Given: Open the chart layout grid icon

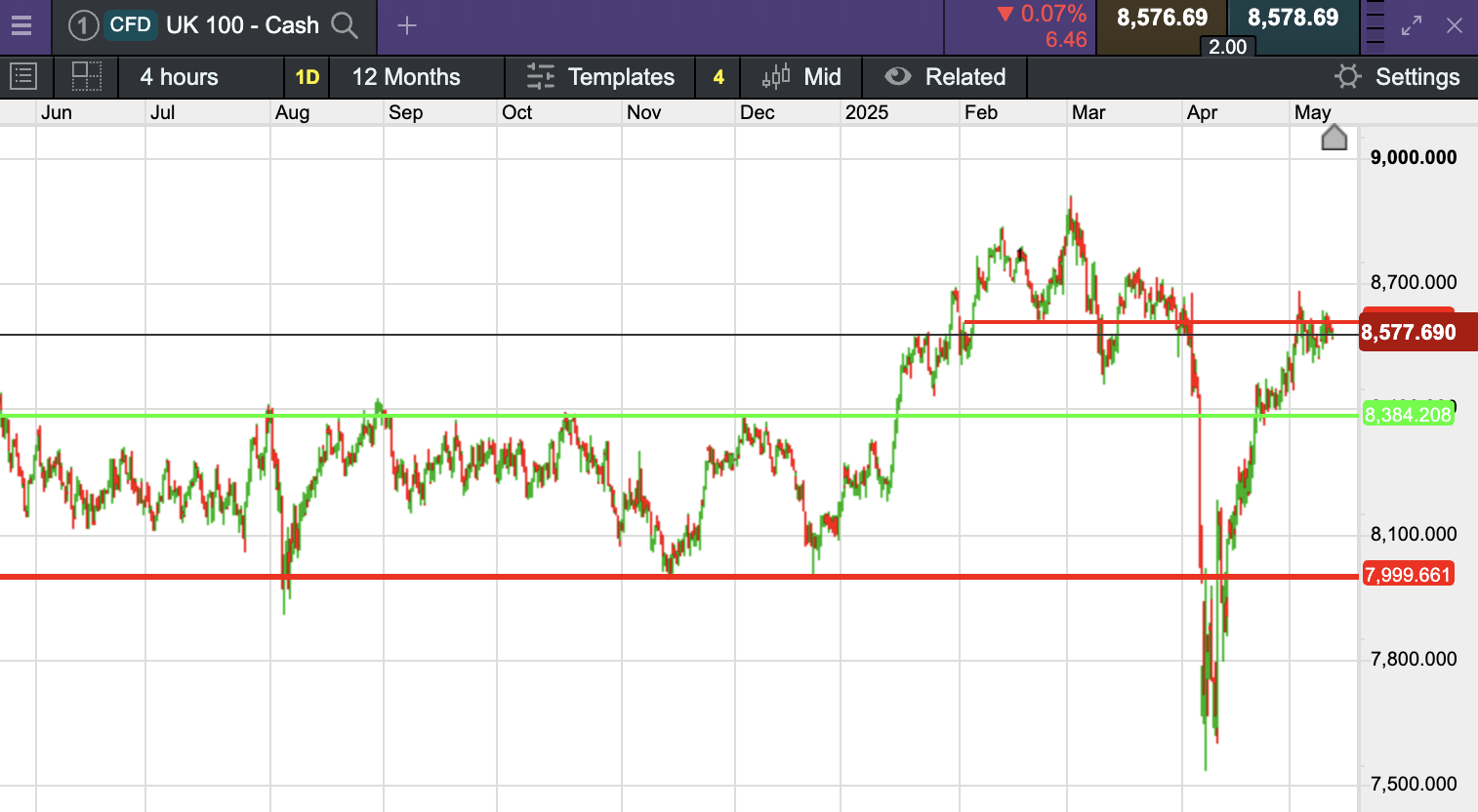Looking at the screenshot, I should click(x=87, y=76).
